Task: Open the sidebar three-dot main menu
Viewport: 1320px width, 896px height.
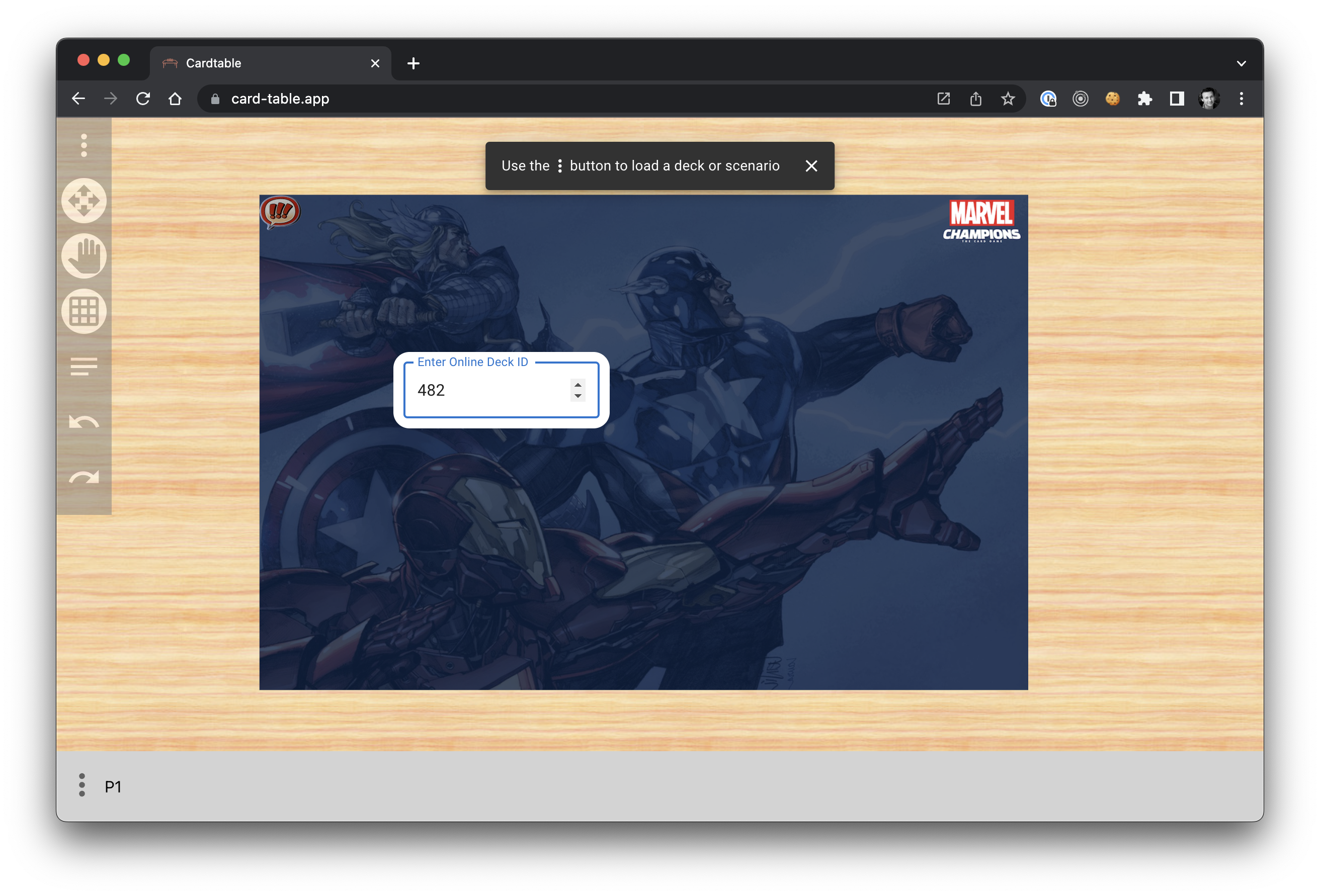Action: [x=84, y=145]
